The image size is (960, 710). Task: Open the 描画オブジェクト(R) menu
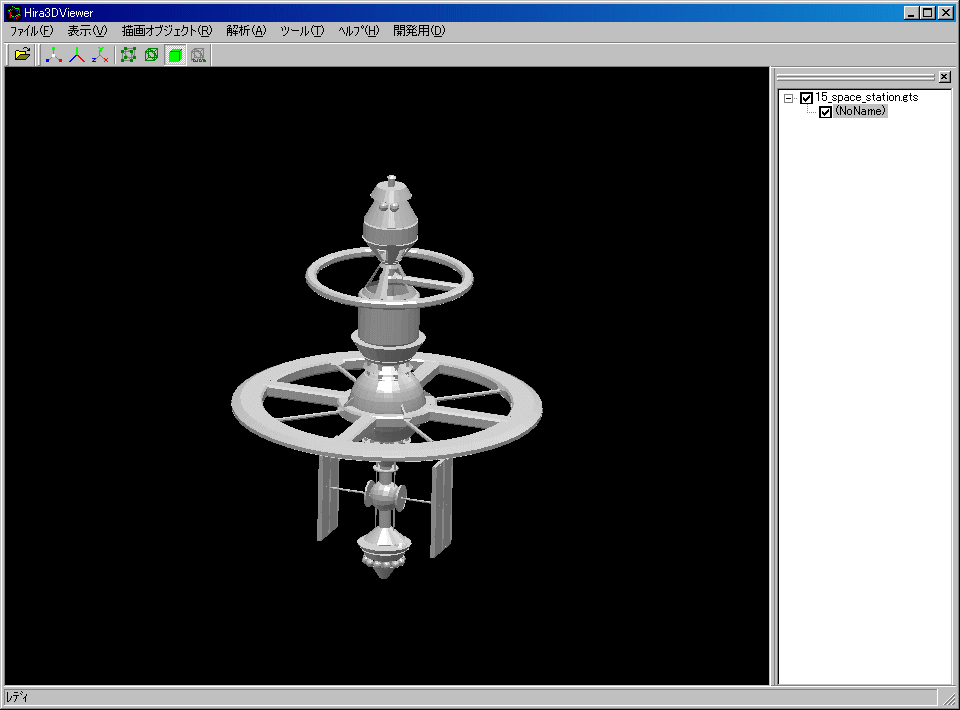(x=167, y=31)
